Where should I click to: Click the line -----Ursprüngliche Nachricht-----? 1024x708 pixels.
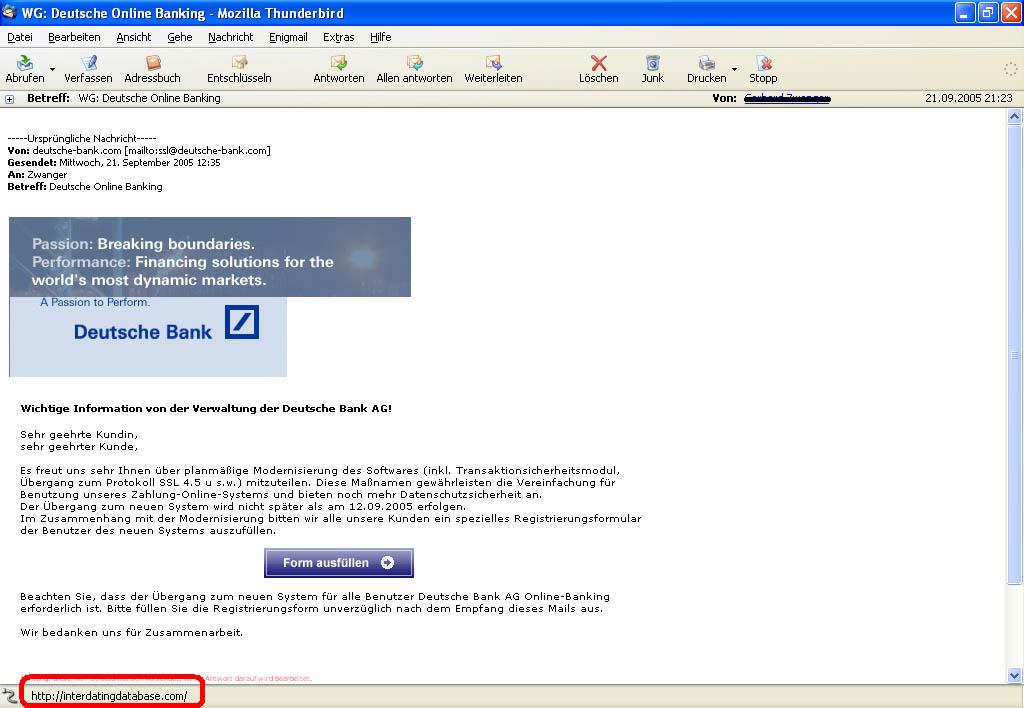(82, 138)
